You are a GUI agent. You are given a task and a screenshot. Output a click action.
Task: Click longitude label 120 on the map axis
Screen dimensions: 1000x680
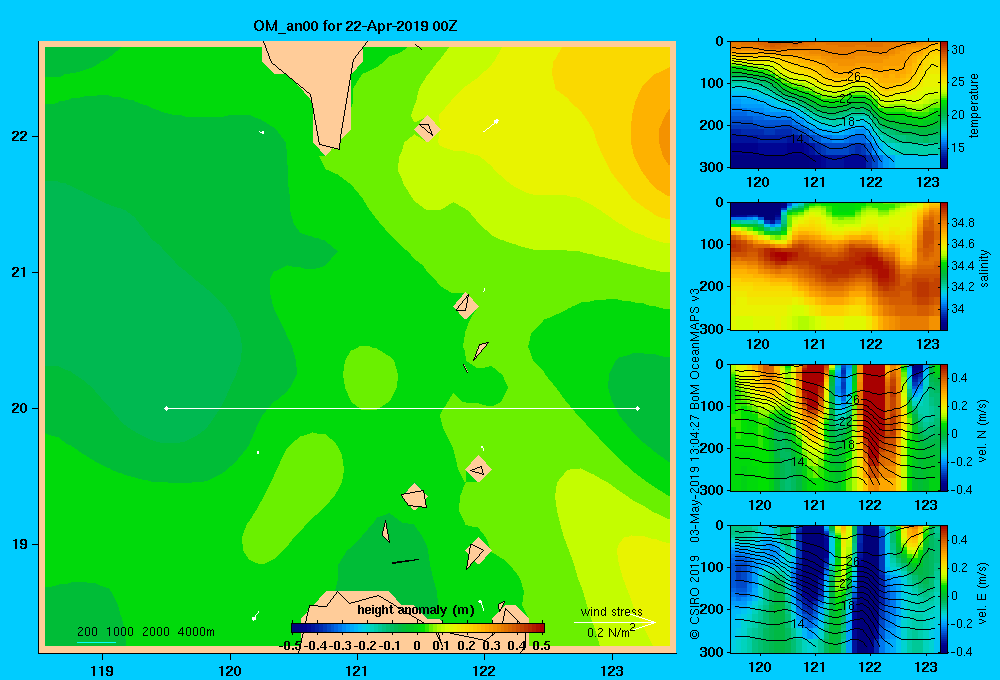[230, 670]
